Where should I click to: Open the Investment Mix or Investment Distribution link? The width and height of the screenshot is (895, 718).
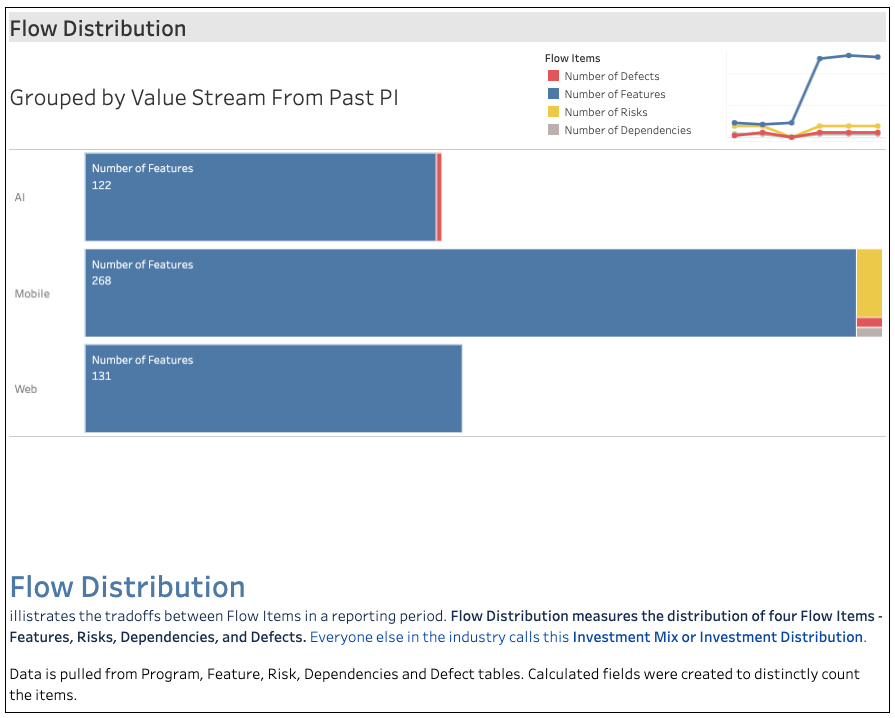(717, 637)
